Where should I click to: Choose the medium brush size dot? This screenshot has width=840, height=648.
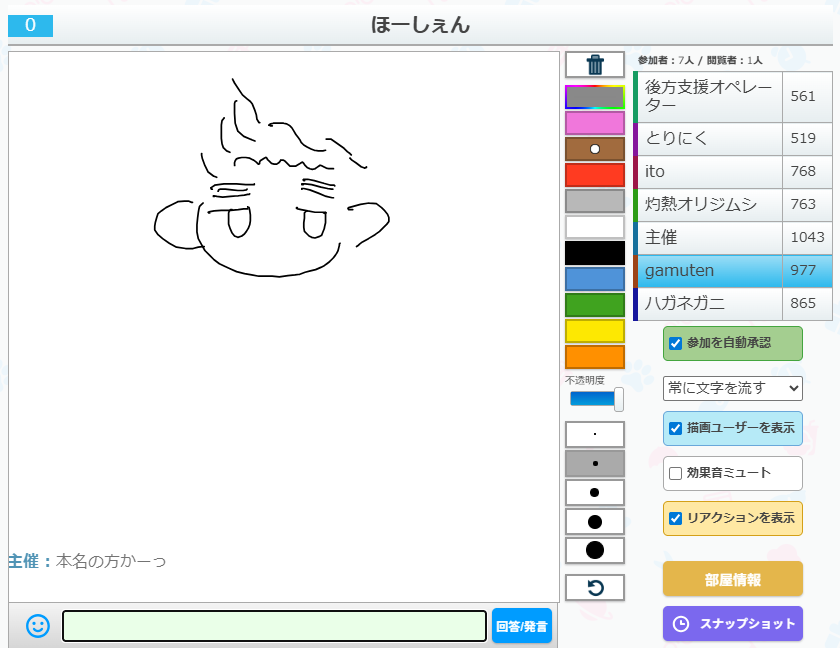point(595,493)
